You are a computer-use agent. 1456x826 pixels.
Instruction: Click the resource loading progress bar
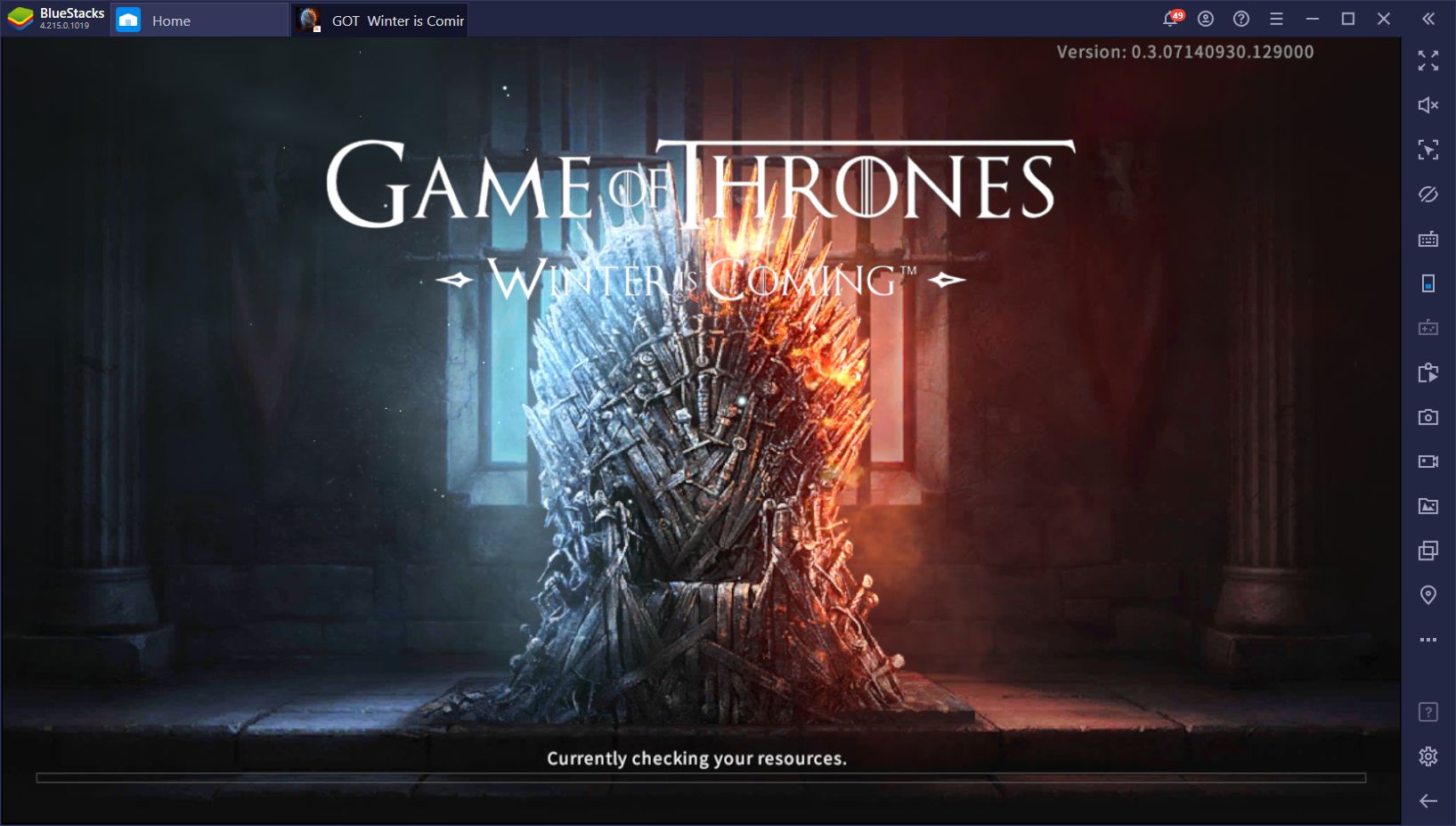click(701, 778)
